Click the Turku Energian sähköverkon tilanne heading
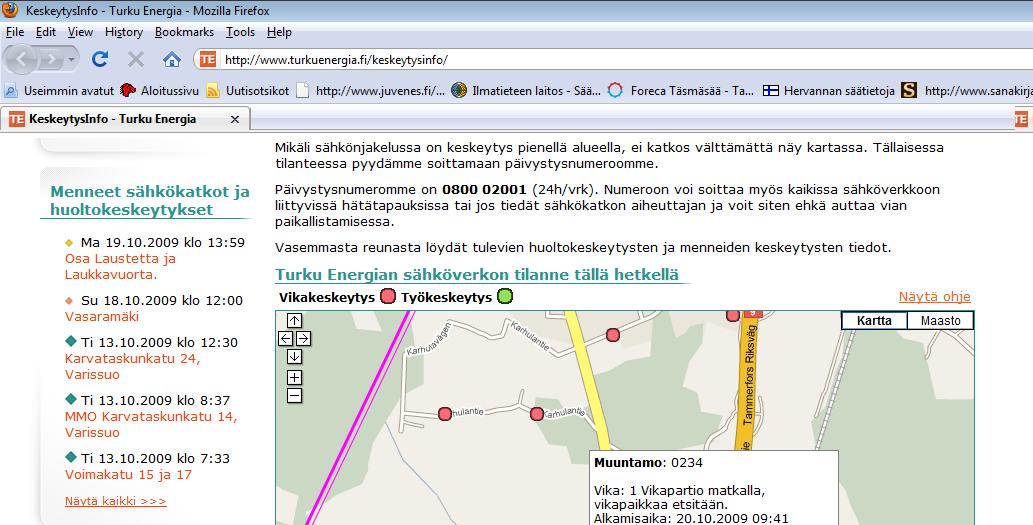This screenshot has width=1033, height=525. [x=477, y=275]
